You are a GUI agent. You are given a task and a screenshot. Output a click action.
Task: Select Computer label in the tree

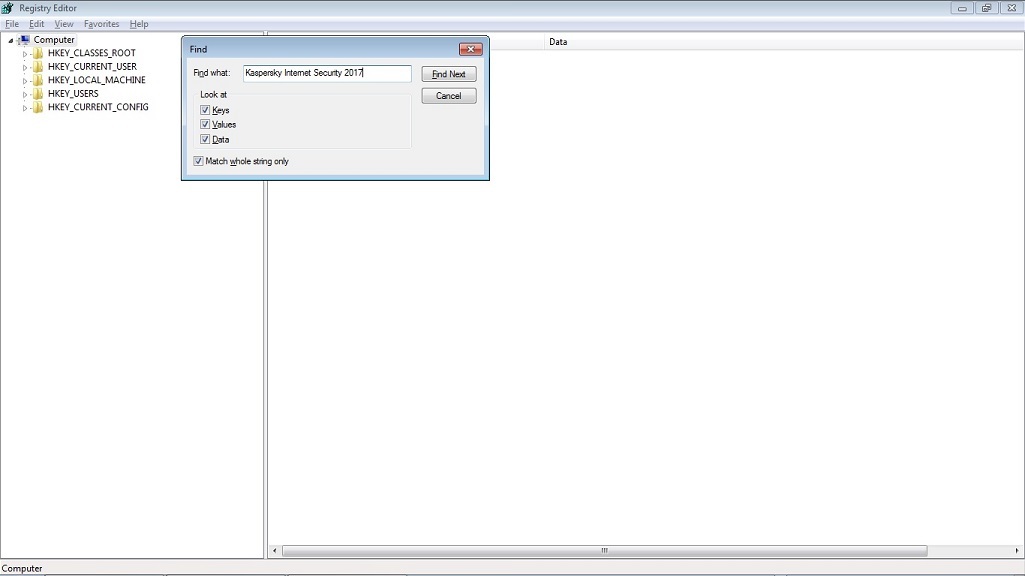pyautogui.click(x=54, y=40)
